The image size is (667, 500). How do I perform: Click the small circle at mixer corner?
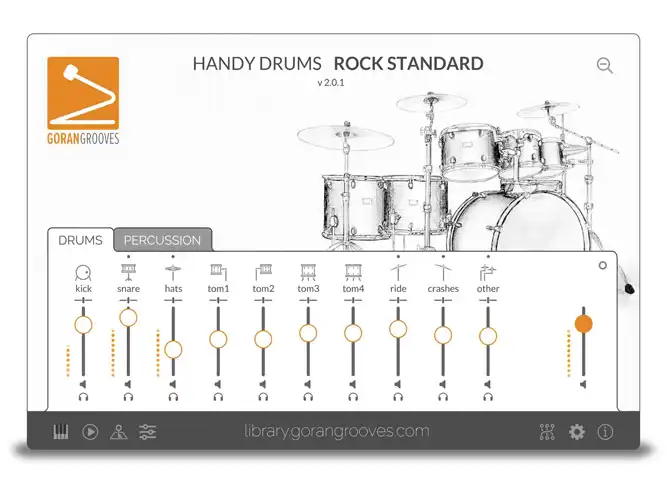coord(602,266)
